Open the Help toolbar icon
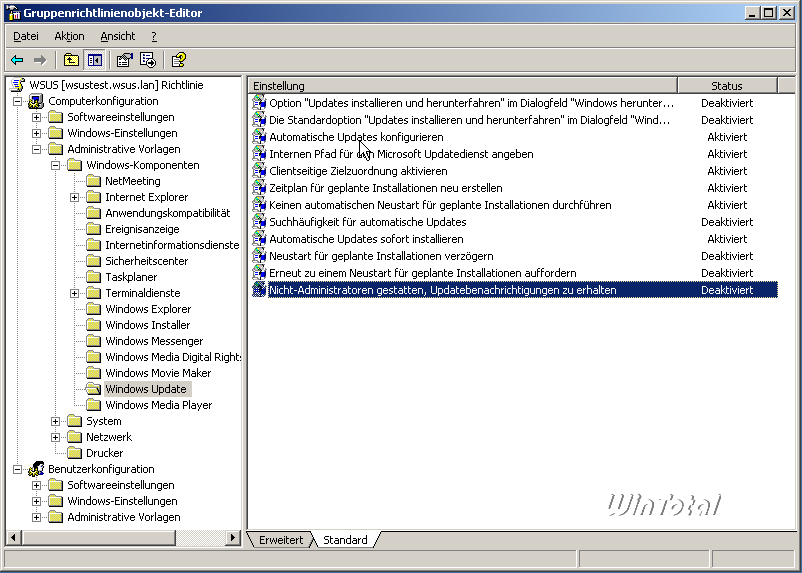 [x=179, y=60]
